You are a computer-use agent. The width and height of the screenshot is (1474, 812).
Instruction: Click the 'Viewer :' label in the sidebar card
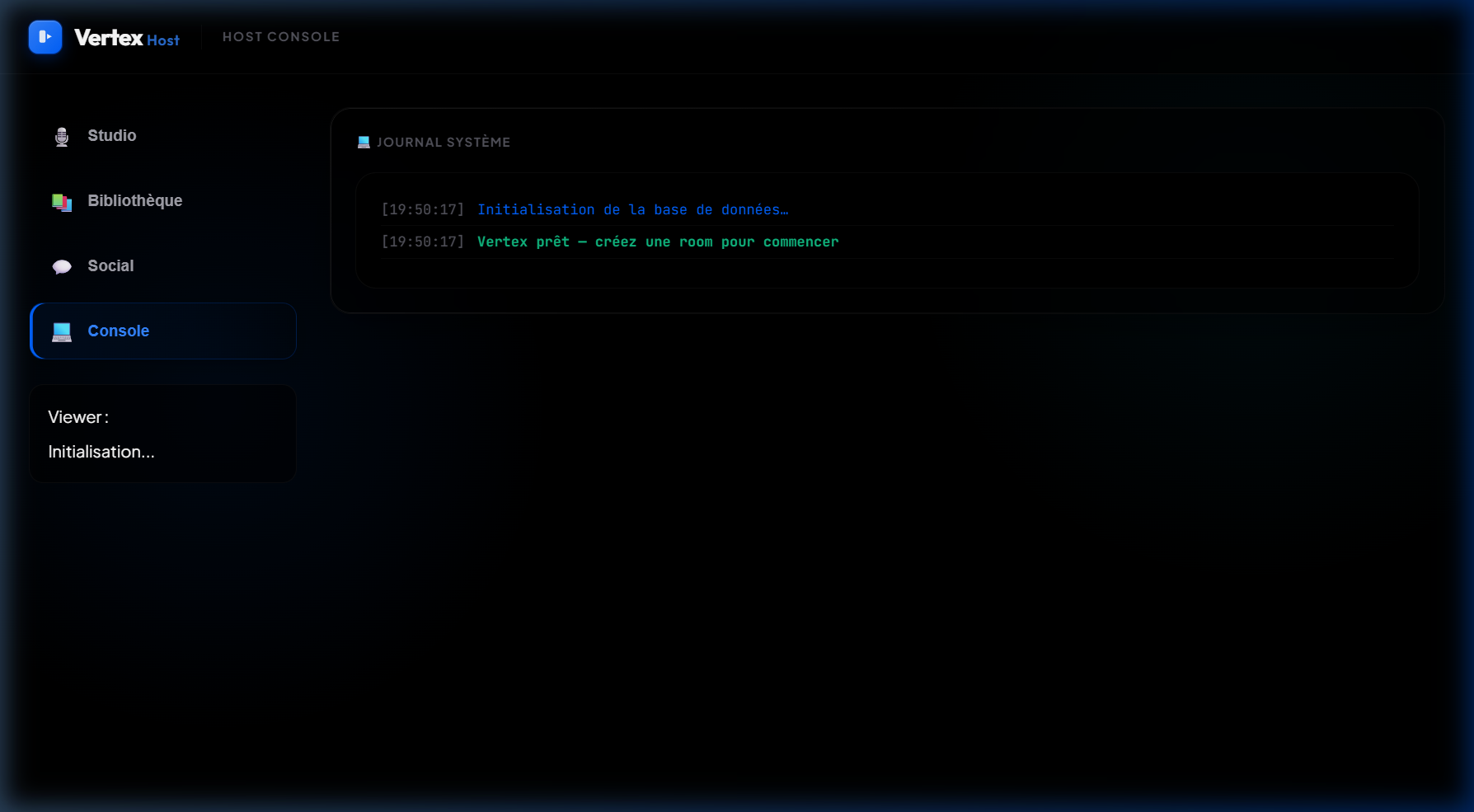(x=78, y=417)
